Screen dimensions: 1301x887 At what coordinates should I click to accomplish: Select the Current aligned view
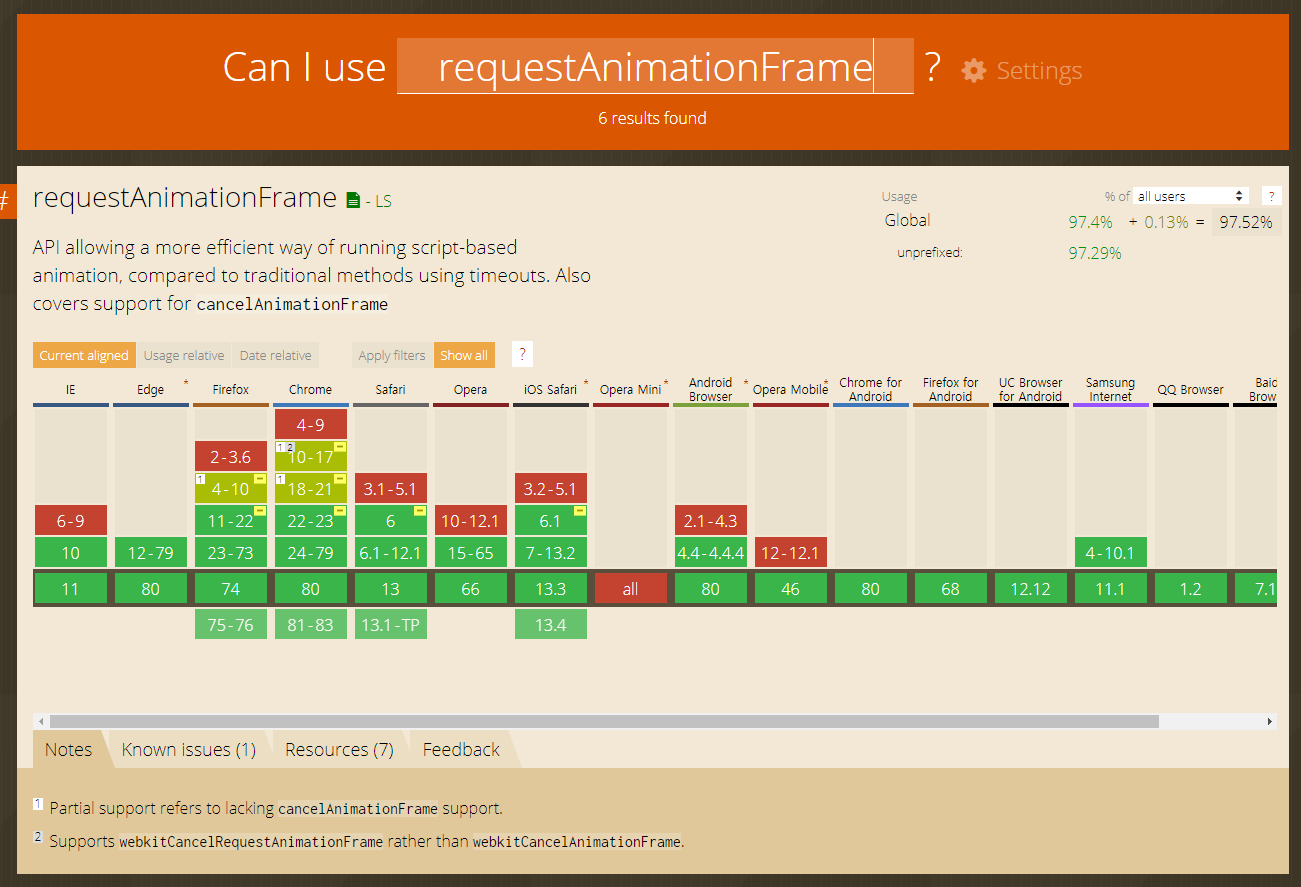pyautogui.click(x=84, y=355)
